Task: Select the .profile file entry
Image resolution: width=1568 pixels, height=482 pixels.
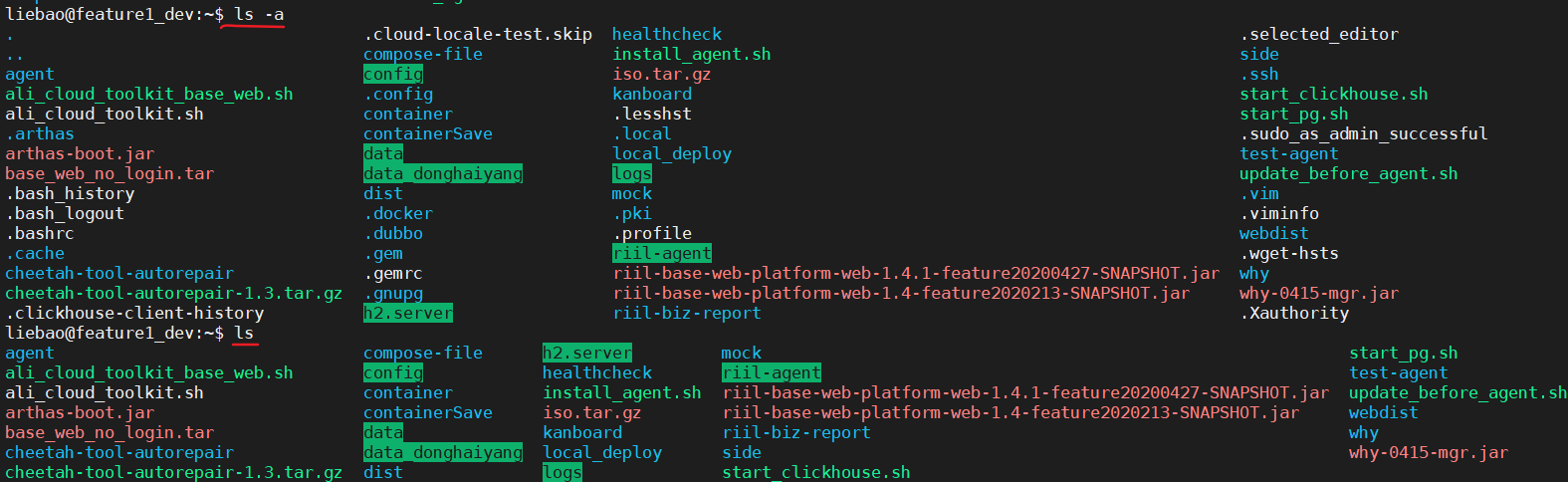Action: coord(652,233)
